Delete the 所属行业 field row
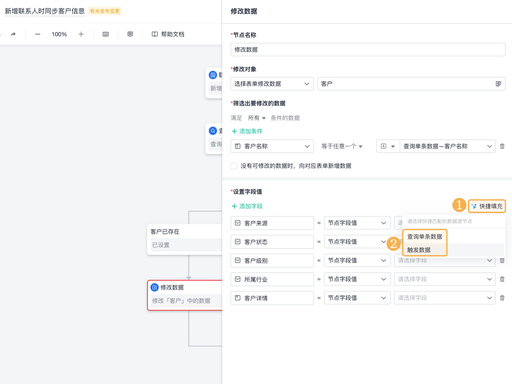 (502, 279)
